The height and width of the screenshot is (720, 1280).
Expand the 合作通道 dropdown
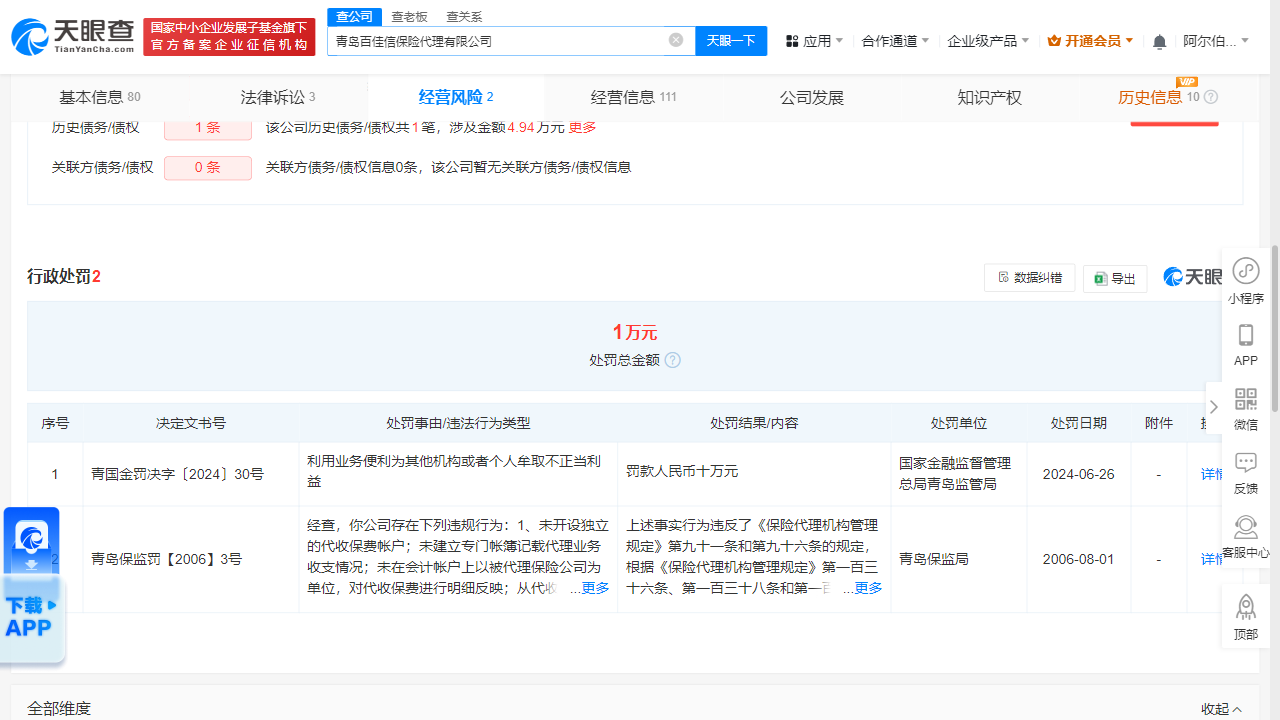895,41
